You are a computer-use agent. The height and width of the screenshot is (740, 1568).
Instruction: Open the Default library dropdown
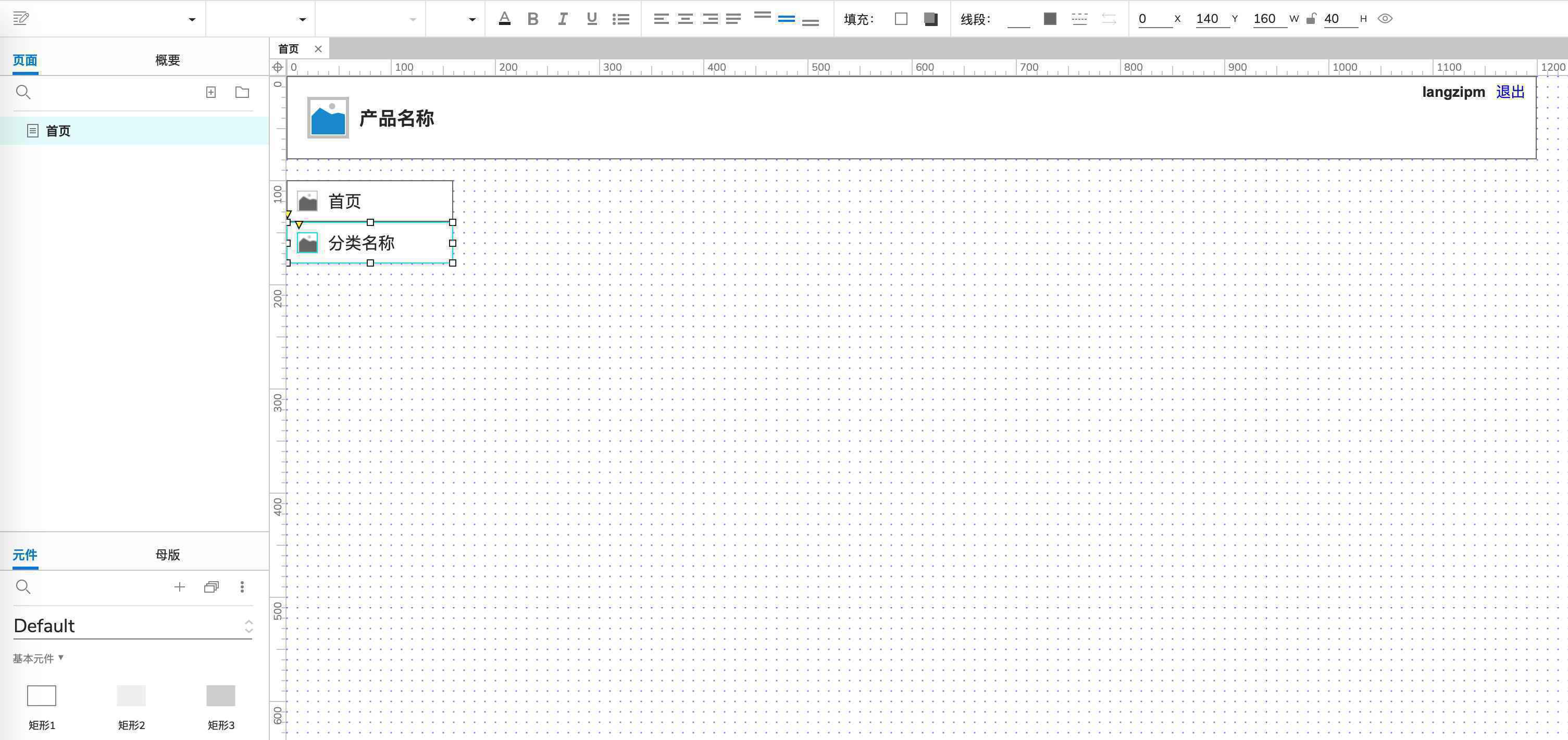click(x=133, y=625)
